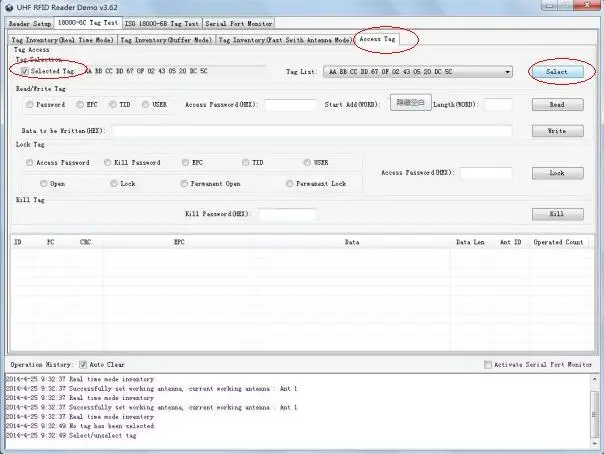
Task: Open Tag Inventory Fast Switch Antenna Mode tab
Action: coord(285,40)
